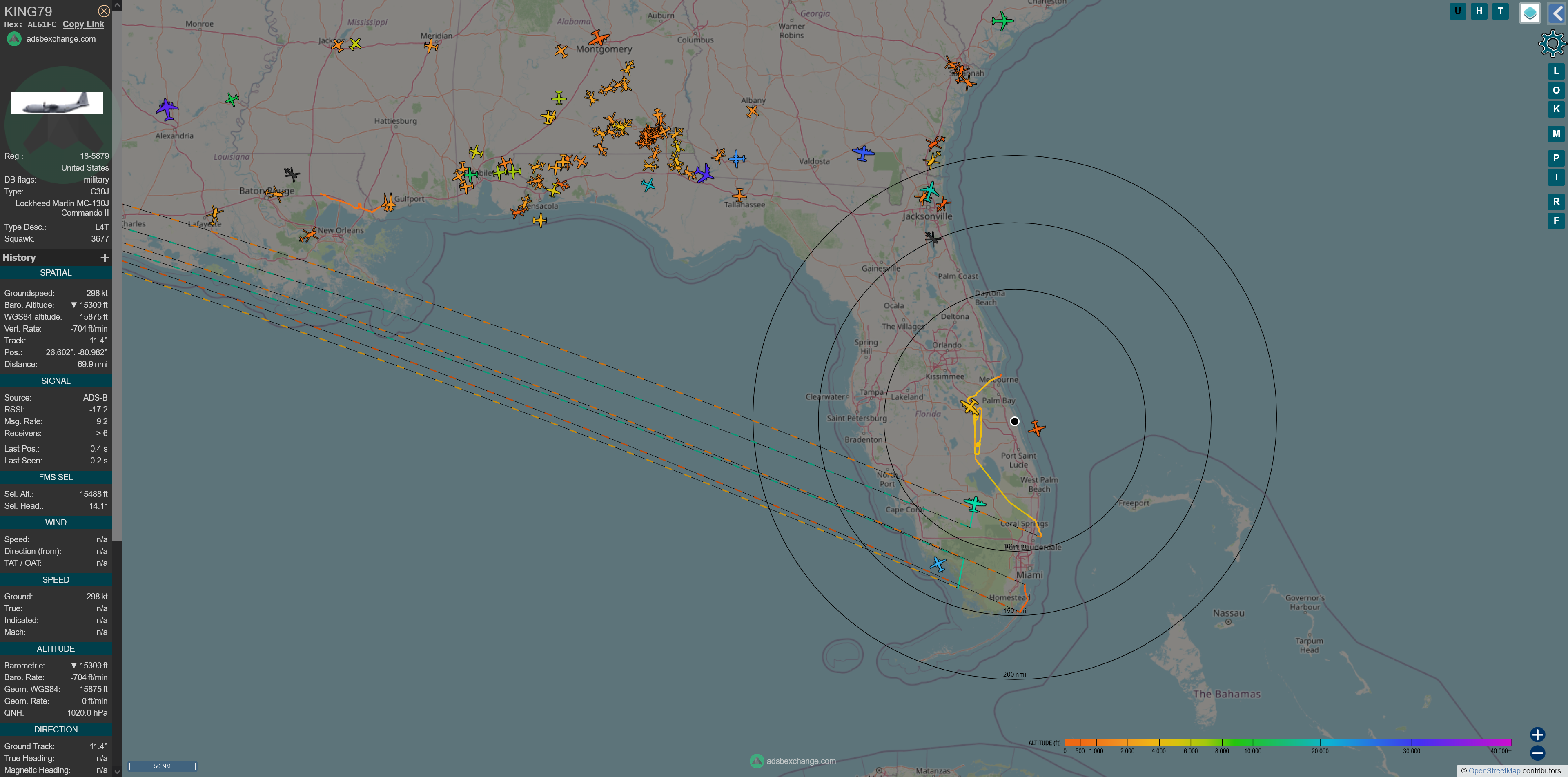Viewport: 1568px width, 777px height.
Task: Toggle the M map option button
Action: [1557, 133]
